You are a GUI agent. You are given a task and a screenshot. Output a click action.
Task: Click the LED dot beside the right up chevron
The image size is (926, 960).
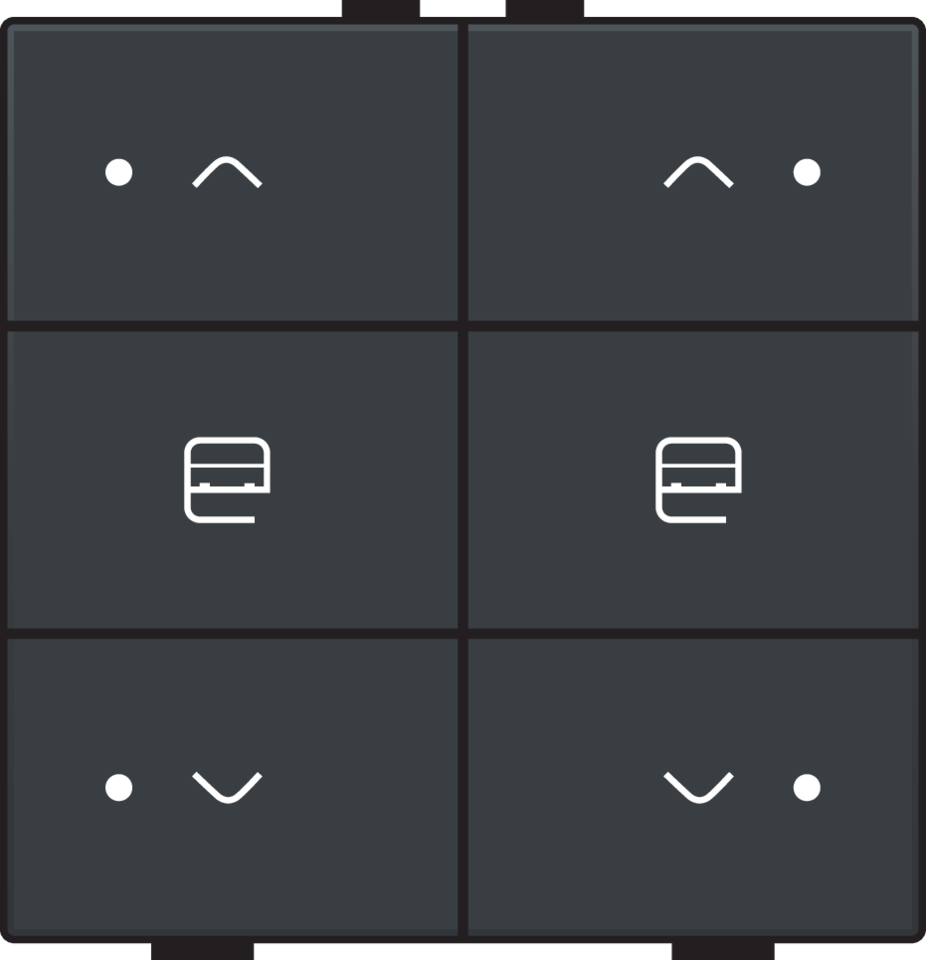coord(807,172)
